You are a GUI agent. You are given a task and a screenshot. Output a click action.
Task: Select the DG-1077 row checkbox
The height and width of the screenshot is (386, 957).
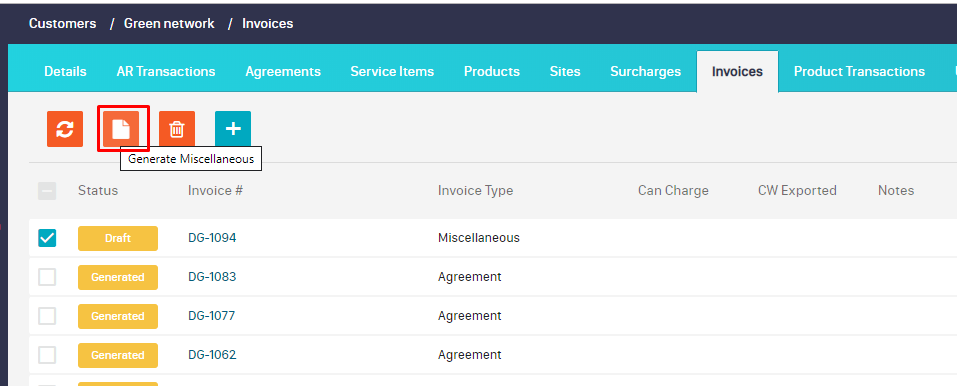(x=47, y=316)
